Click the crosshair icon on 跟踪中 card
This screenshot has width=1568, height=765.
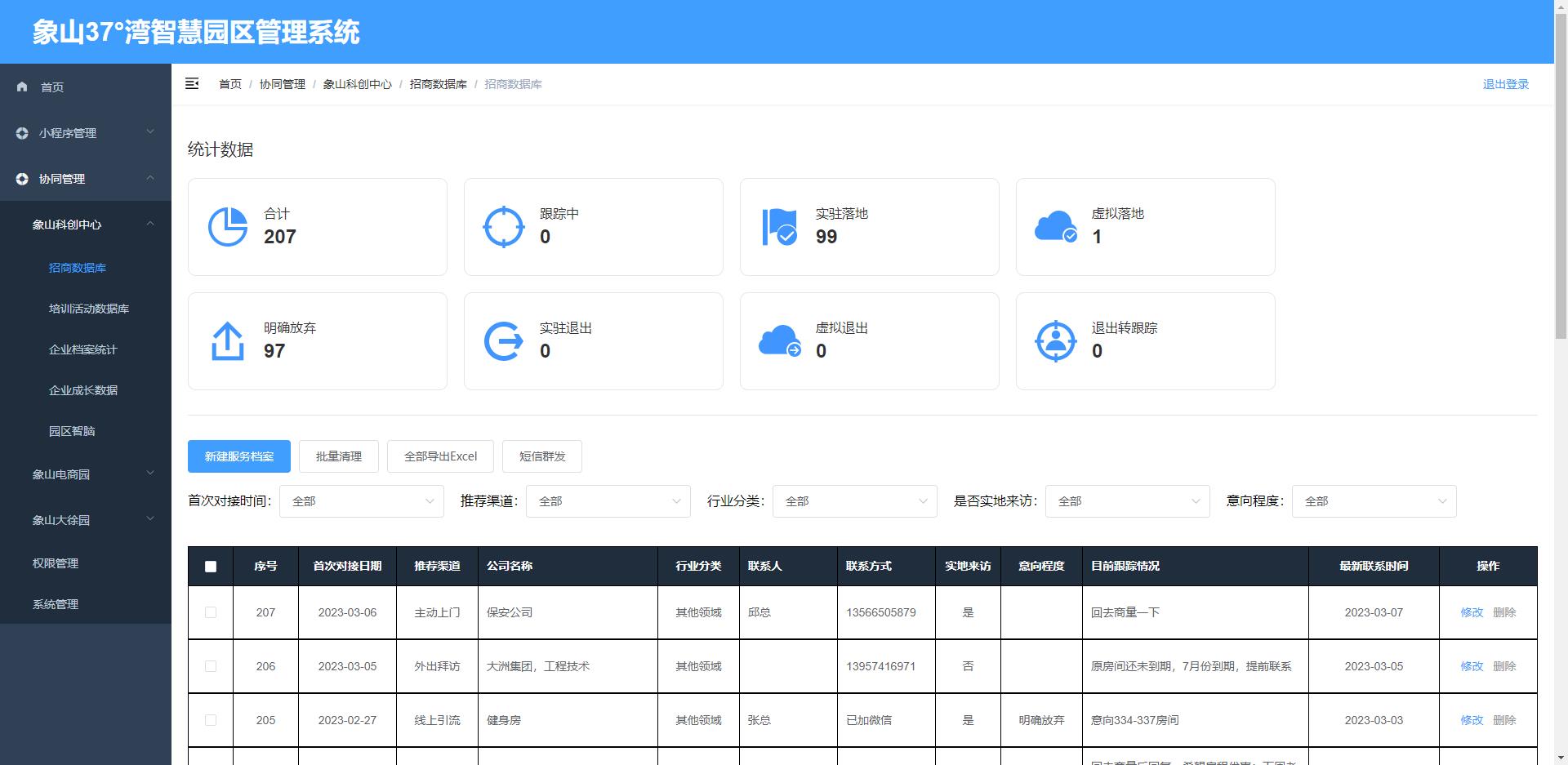pos(504,227)
